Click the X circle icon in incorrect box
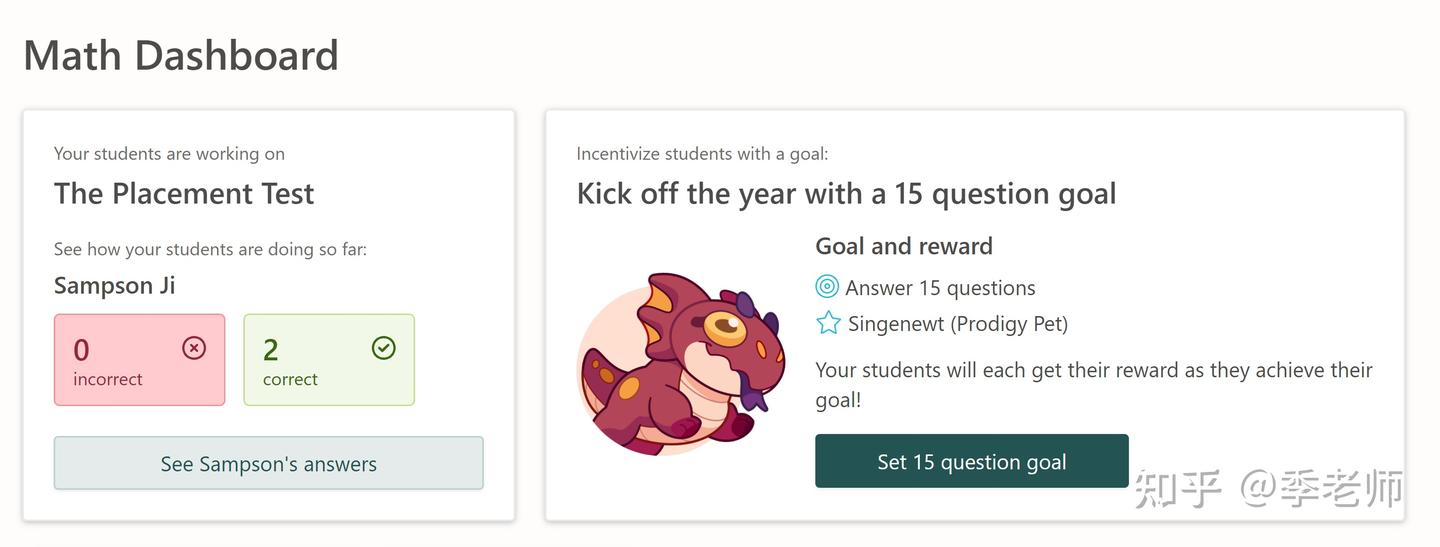The image size is (1440, 547). (x=194, y=348)
